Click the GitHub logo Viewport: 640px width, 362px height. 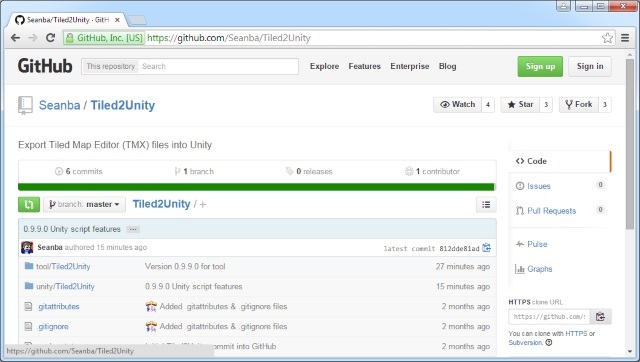[x=45, y=66]
